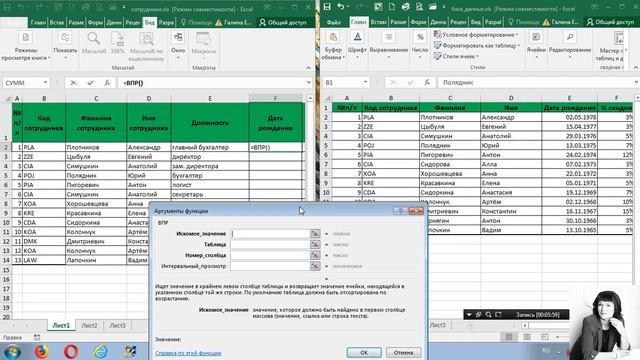Click the Интервальный_просмотр input field
The width and height of the screenshot is (640, 360).
click(x=270, y=266)
